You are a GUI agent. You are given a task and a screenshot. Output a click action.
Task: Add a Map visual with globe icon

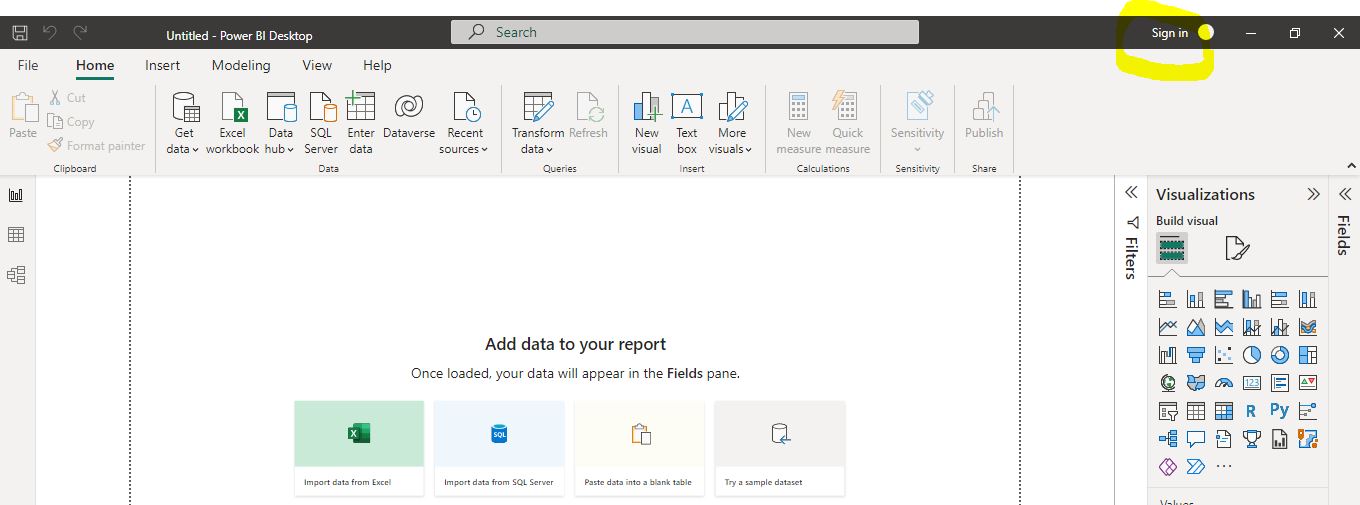pyautogui.click(x=1167, y=382)
